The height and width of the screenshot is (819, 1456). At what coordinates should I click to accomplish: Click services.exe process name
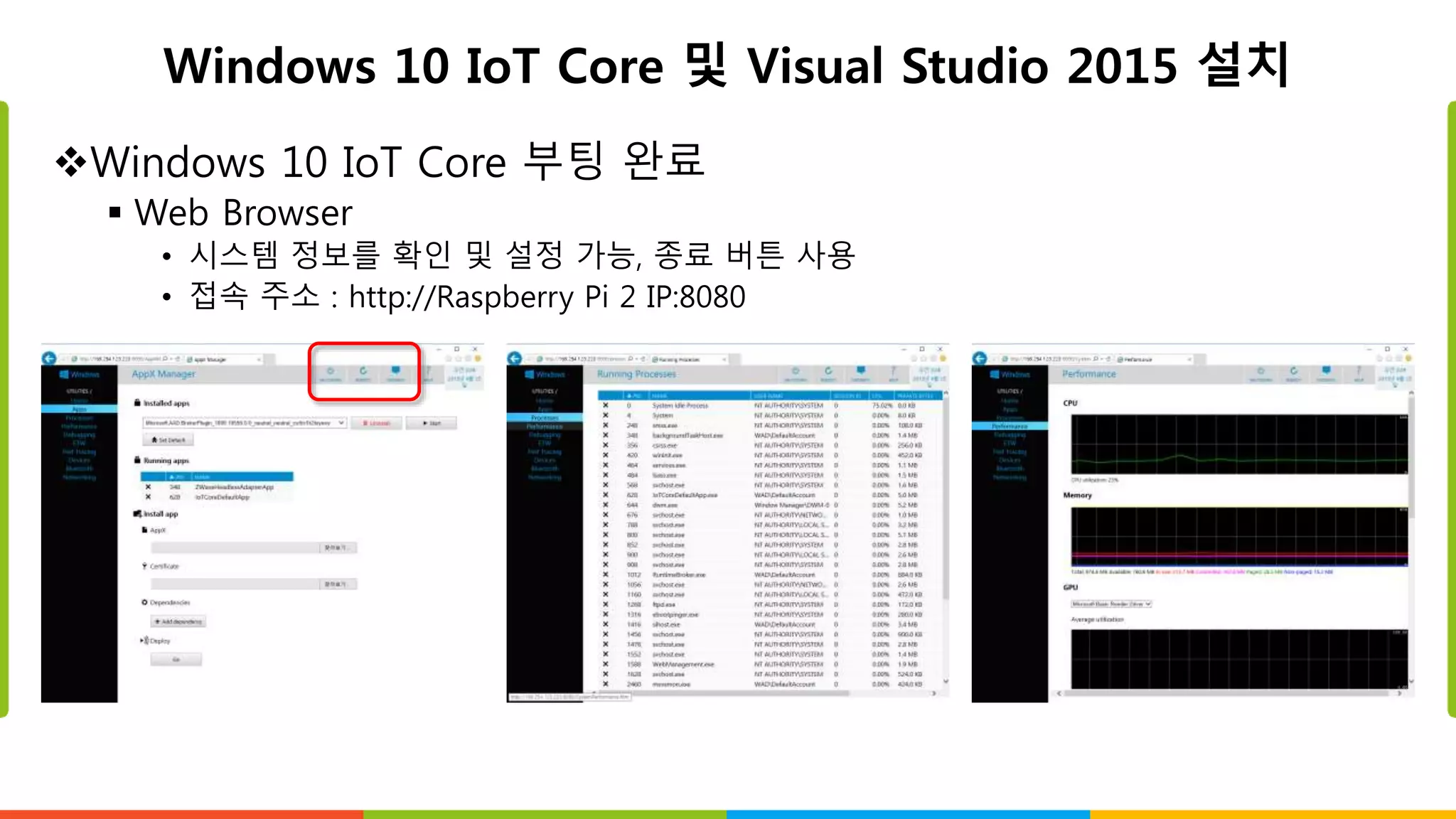pos(669,465)
